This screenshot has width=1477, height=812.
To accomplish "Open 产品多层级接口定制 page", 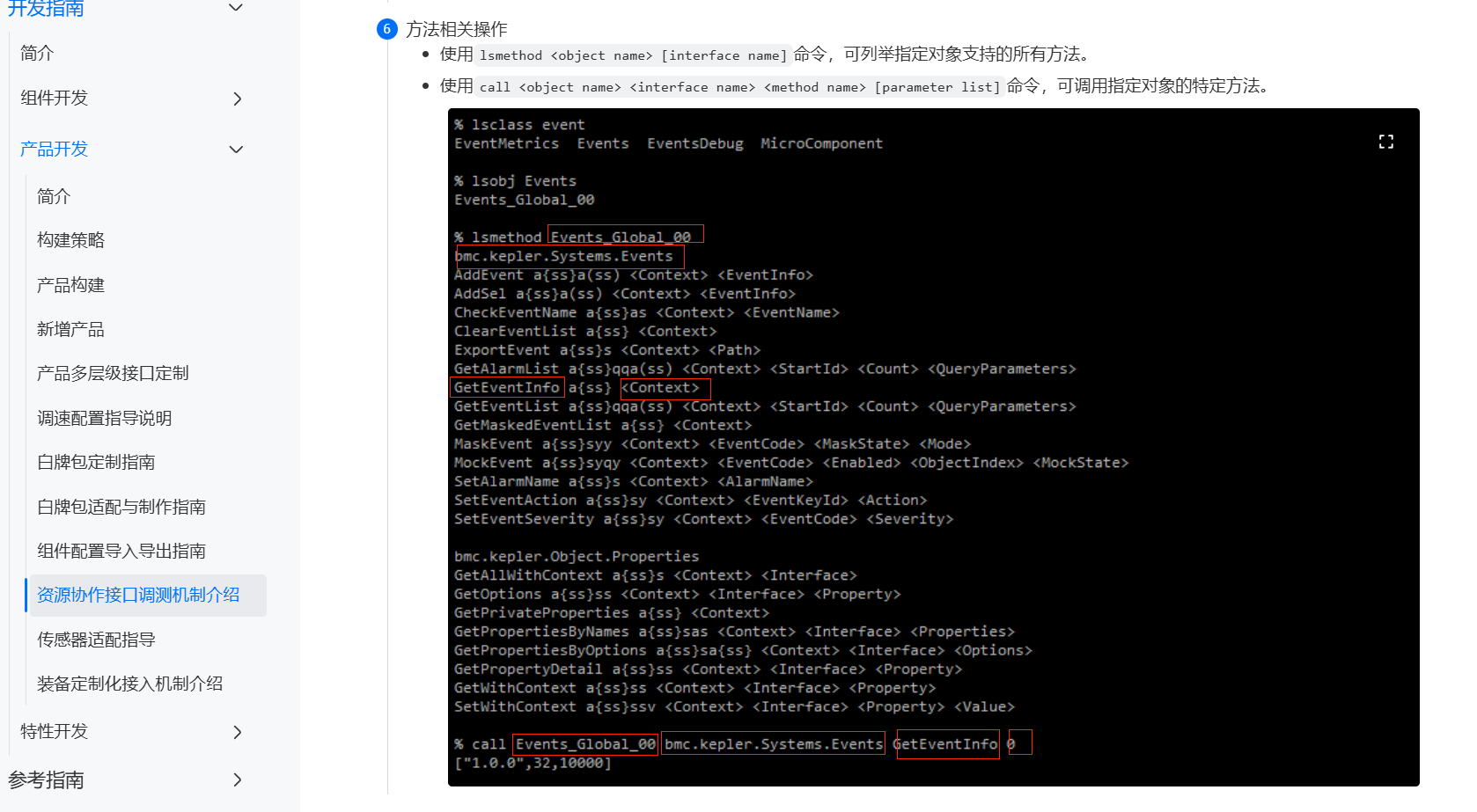I will [x=113, y=373].
